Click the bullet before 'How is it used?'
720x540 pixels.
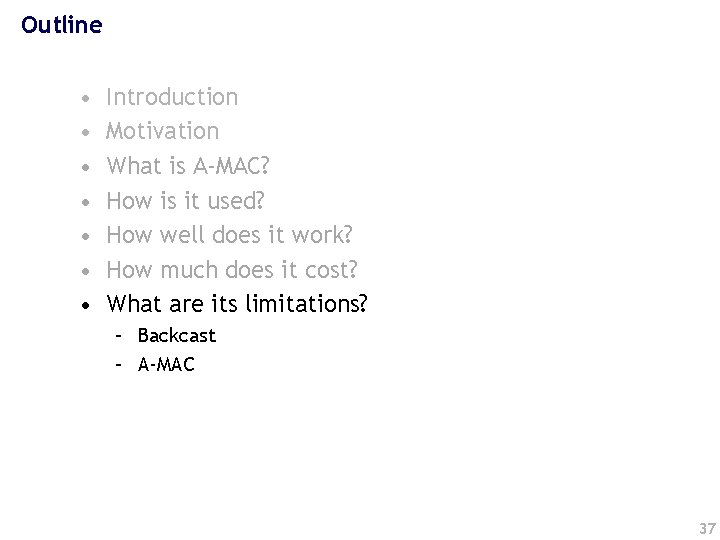[85, 202]
